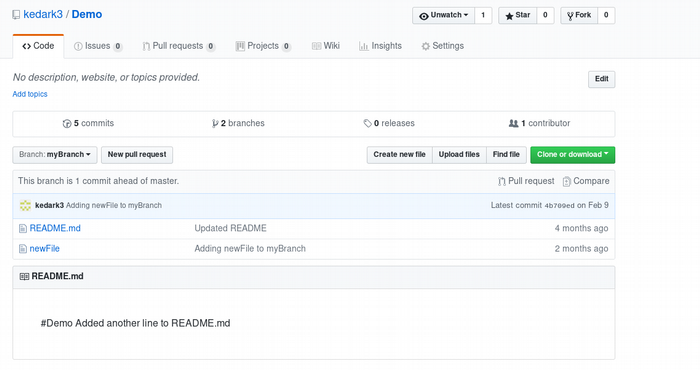
Task: Click the Updated README commit message
Action: tap(230, 229)
